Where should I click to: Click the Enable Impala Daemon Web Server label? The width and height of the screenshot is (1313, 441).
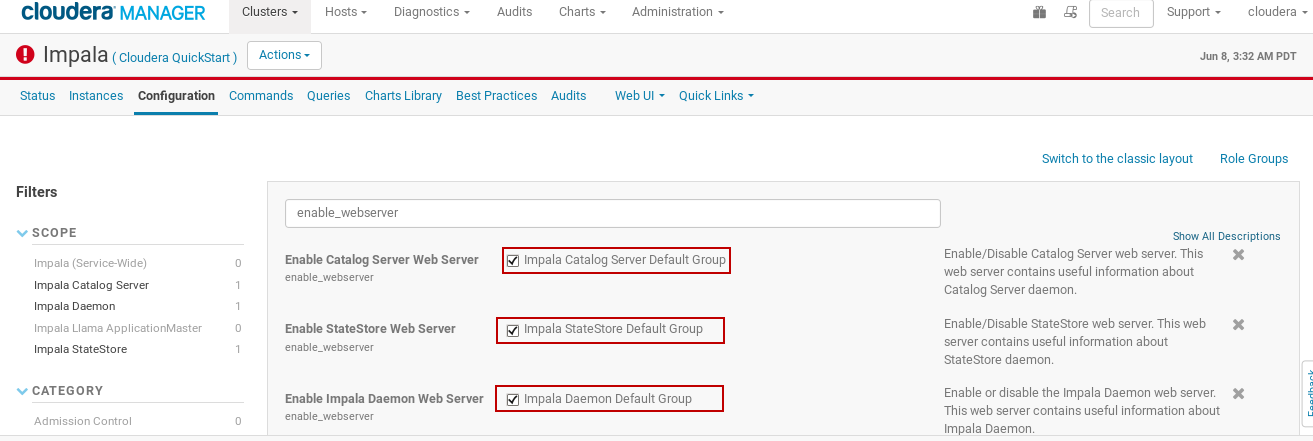(384, 398)
